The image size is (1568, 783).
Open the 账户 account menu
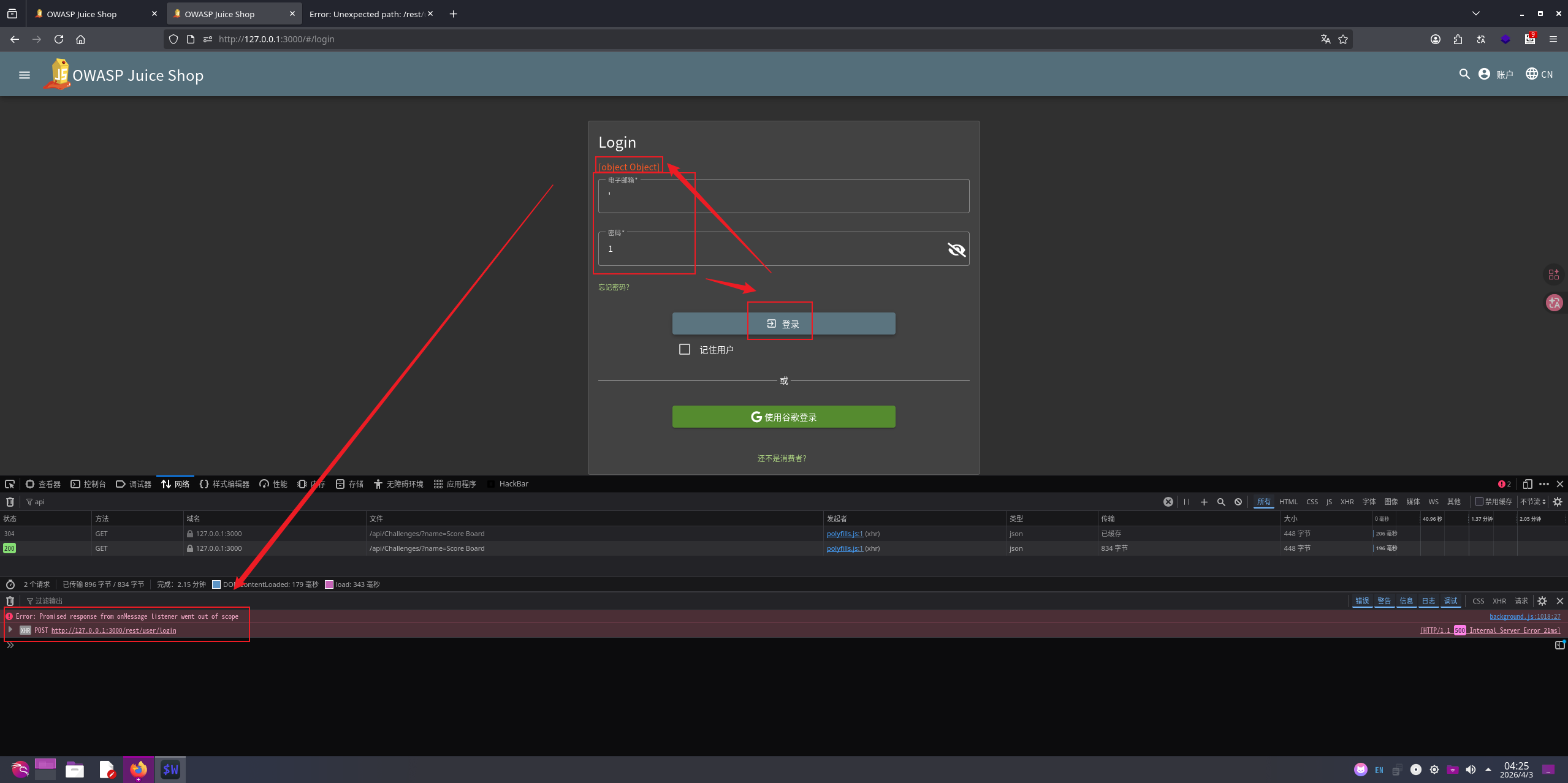point(1496,74)
